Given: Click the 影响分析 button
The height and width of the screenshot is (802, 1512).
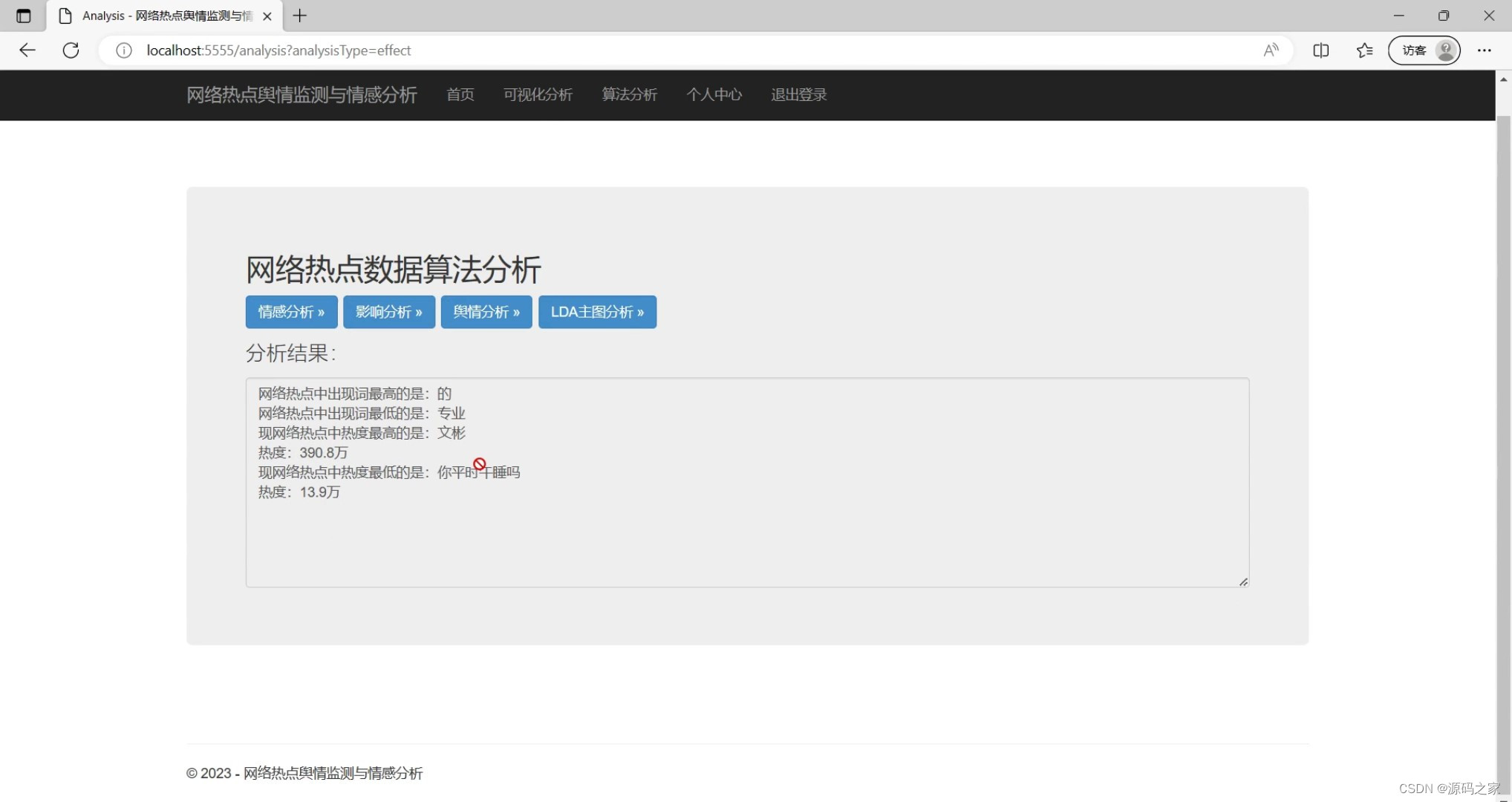Looking at the screenshot, I should click(x=388, y=312).
